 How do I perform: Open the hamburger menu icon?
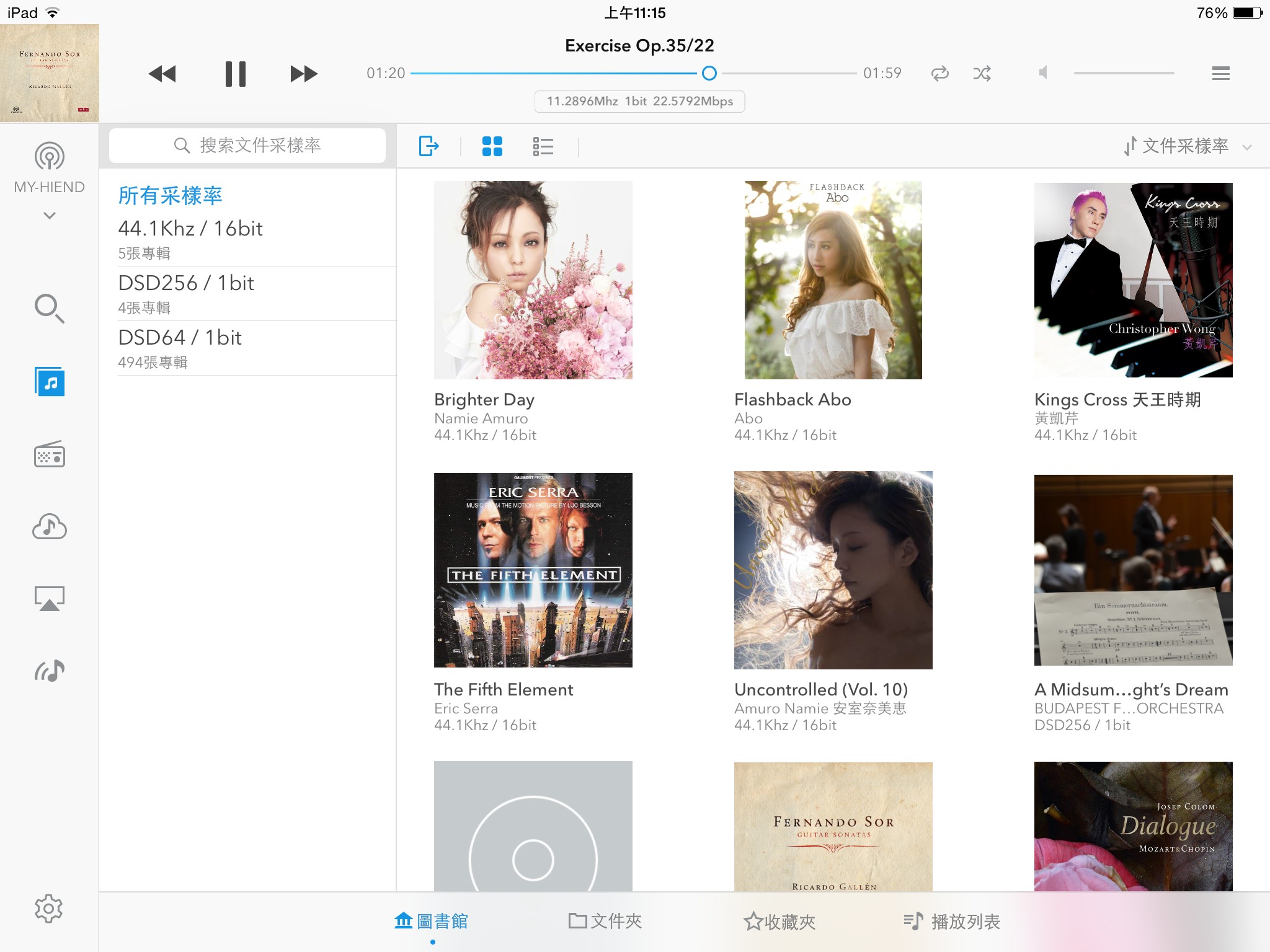coord(1220,73)
